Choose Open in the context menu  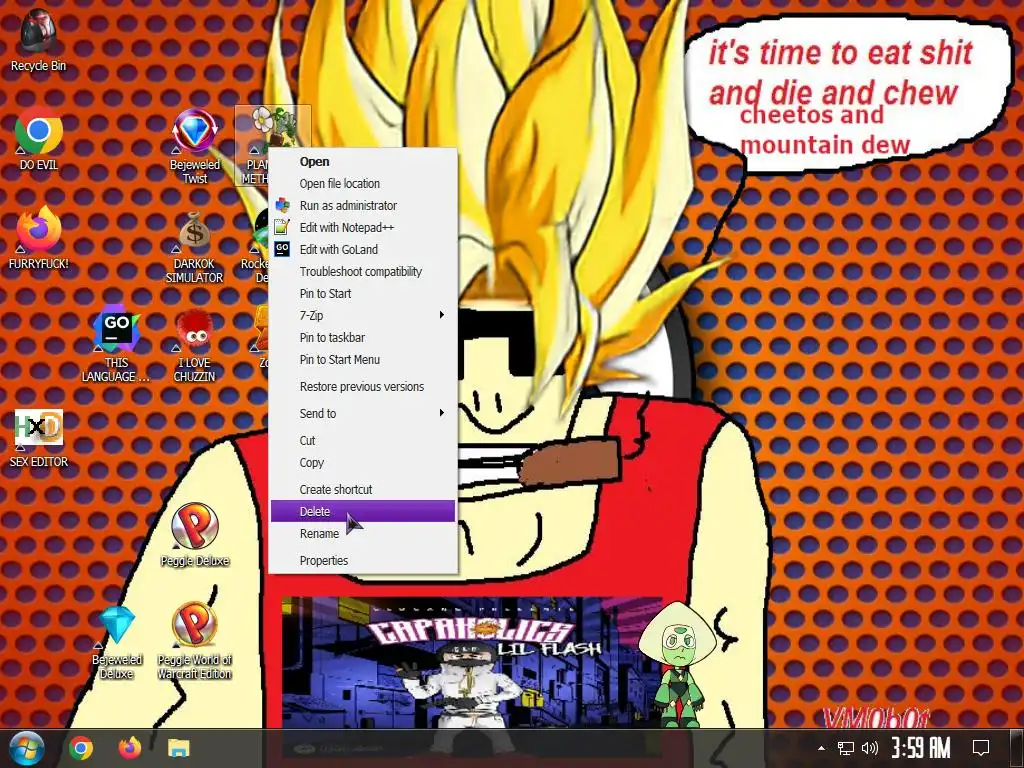coord(363,161)
